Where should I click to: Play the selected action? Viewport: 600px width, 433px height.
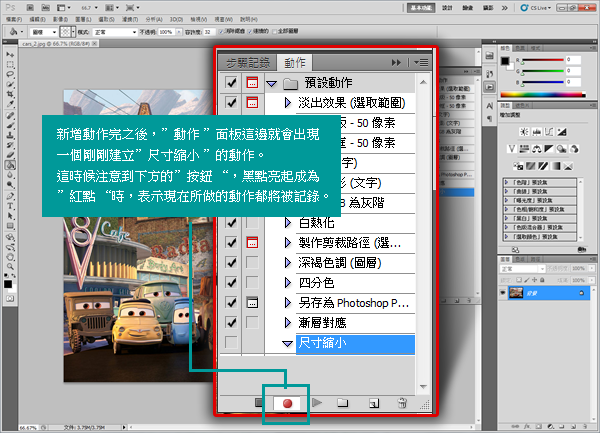tap(317, 402)
